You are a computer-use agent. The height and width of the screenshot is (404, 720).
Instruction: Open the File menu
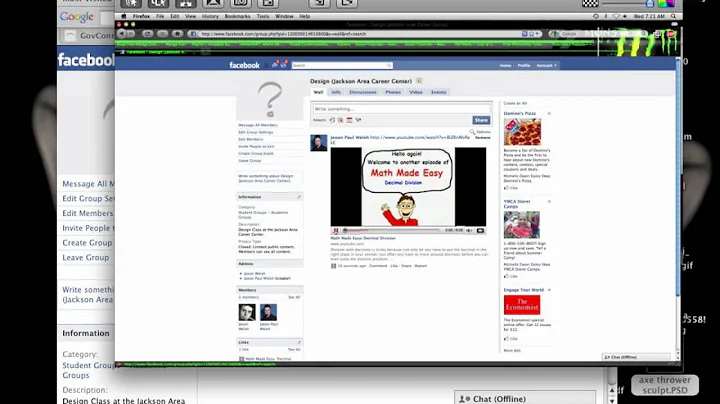160,16
